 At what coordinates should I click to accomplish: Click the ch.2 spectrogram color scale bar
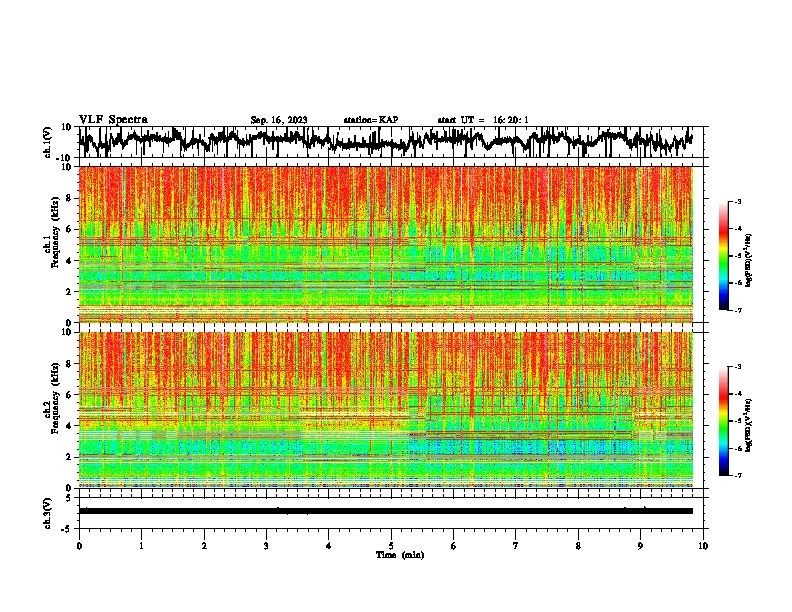[724, 421]
